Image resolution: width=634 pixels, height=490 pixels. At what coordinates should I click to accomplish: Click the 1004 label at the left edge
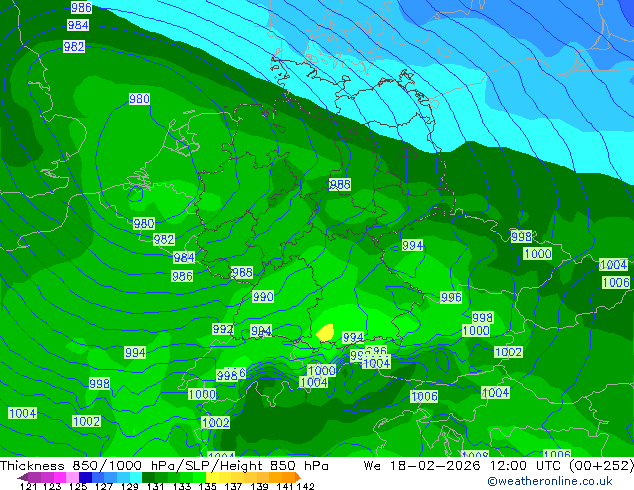tap(23, 413)
